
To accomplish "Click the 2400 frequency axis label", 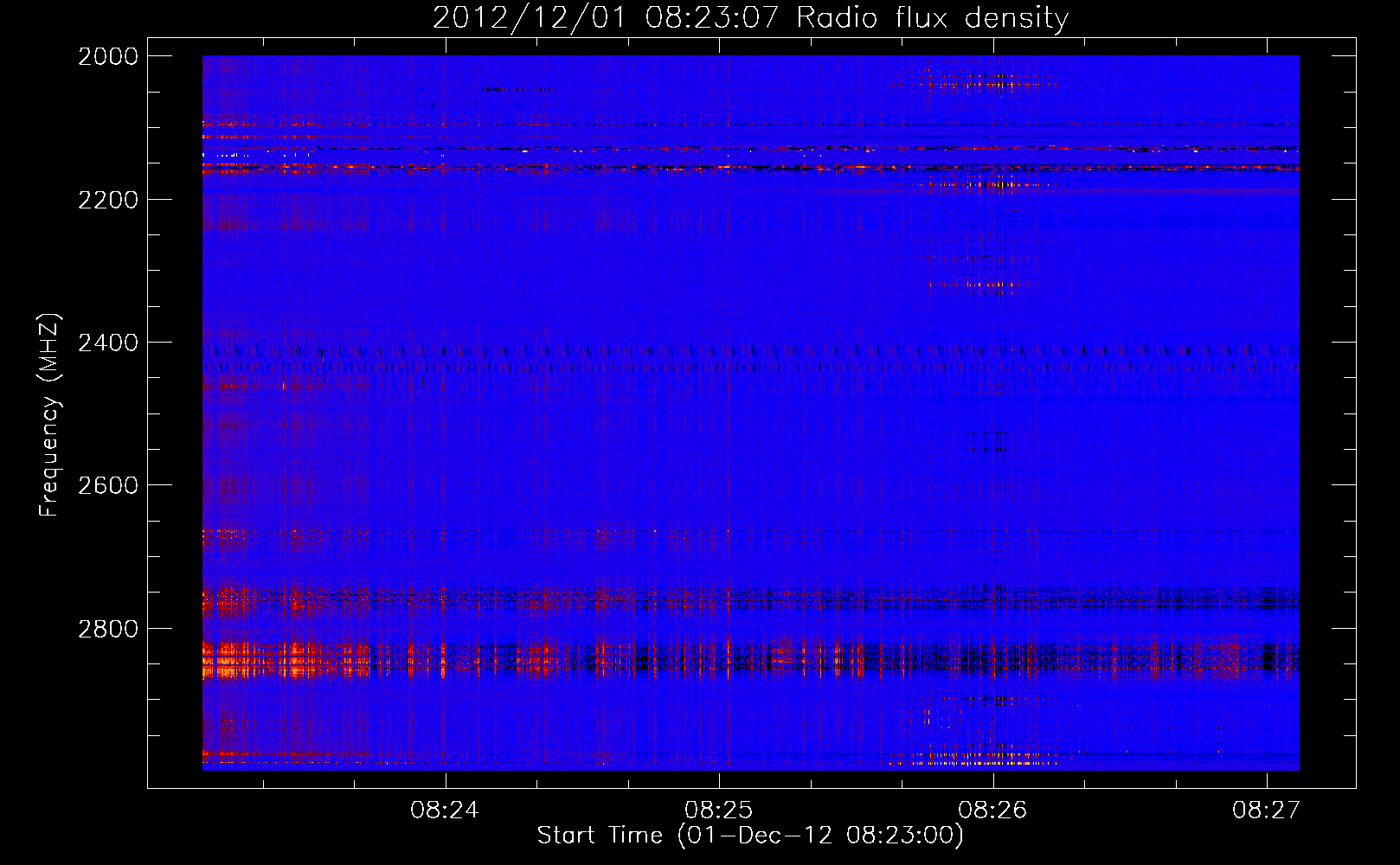I will pyautogui.click(x=108, y=343).
